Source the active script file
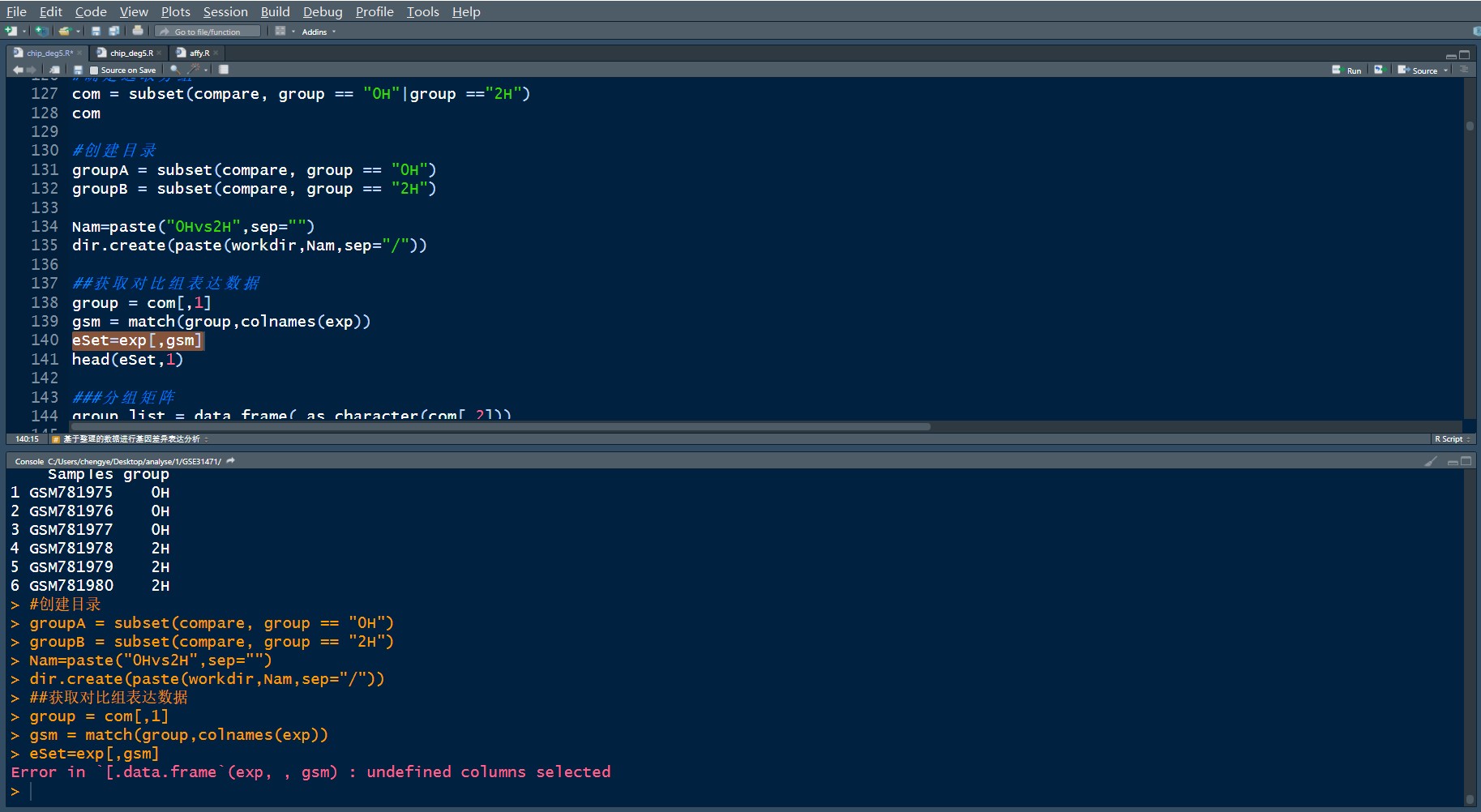 [x=1417, y=71]
